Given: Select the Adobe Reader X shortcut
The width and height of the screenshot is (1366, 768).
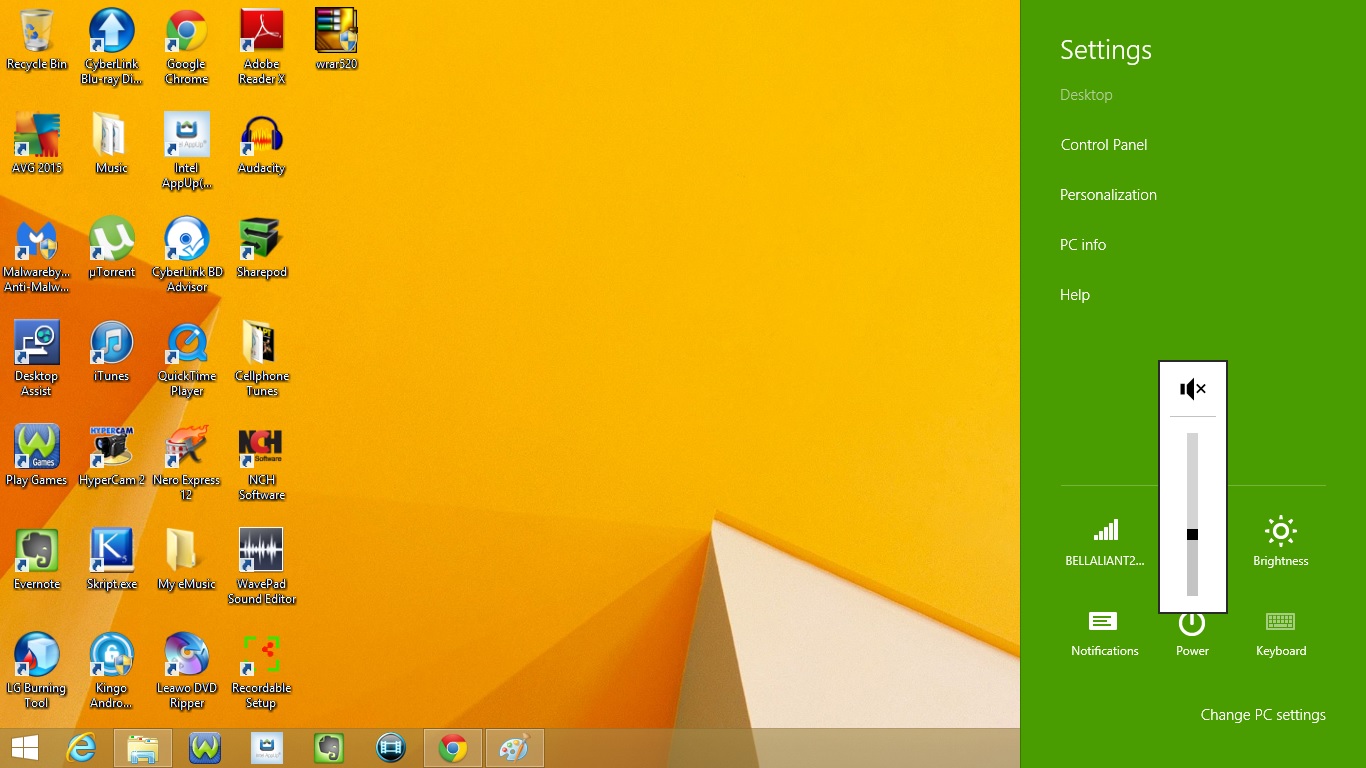Looking at the screenshot, I should point(262,47).
